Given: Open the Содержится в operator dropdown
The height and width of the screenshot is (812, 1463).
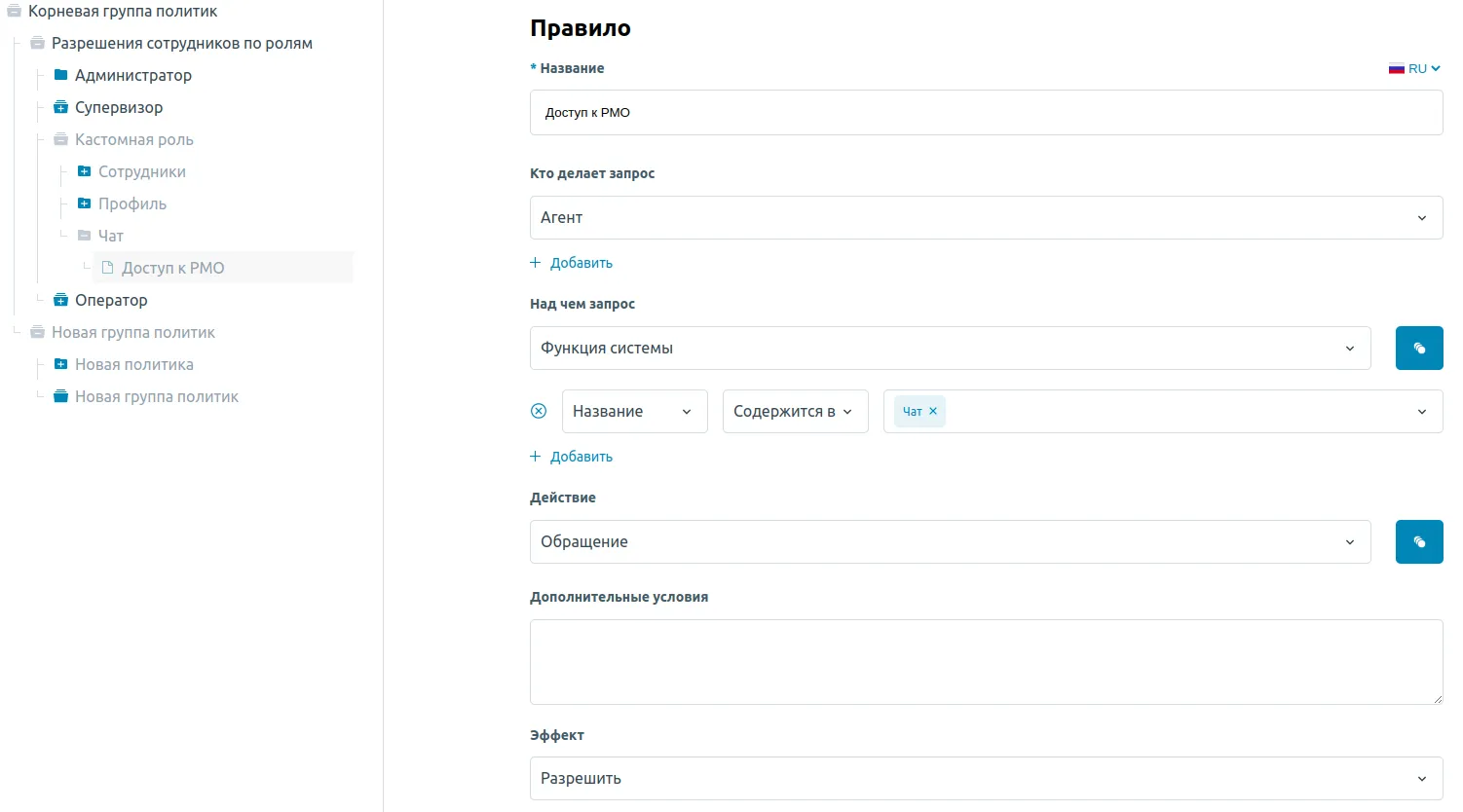Looking at the screenshot, I should coord(794,412).
